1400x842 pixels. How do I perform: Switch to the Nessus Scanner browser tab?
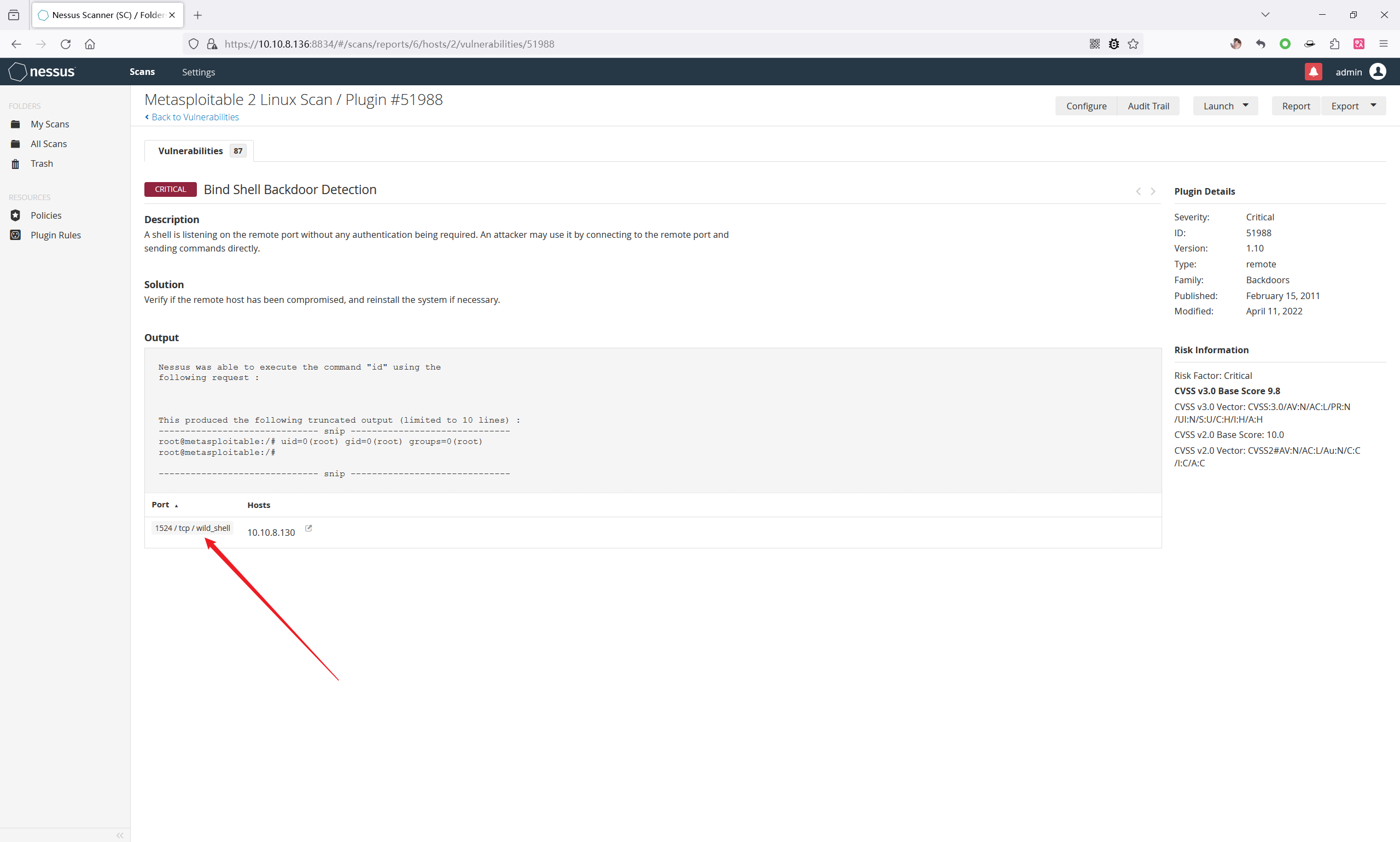[108, 15]
